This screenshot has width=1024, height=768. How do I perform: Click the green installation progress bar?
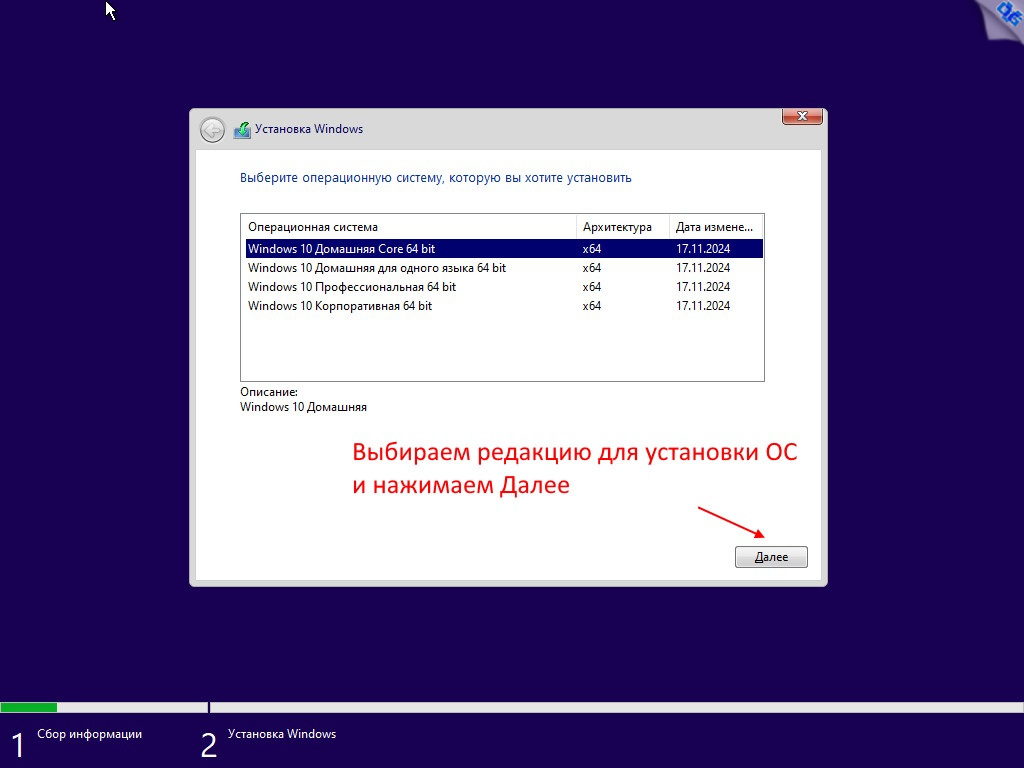(29, 707)
